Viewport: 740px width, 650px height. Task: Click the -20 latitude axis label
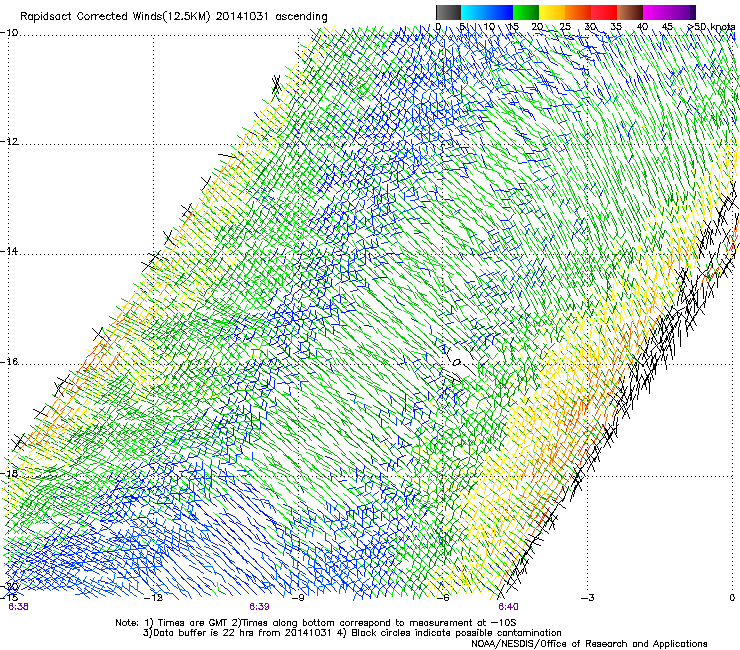9,587
